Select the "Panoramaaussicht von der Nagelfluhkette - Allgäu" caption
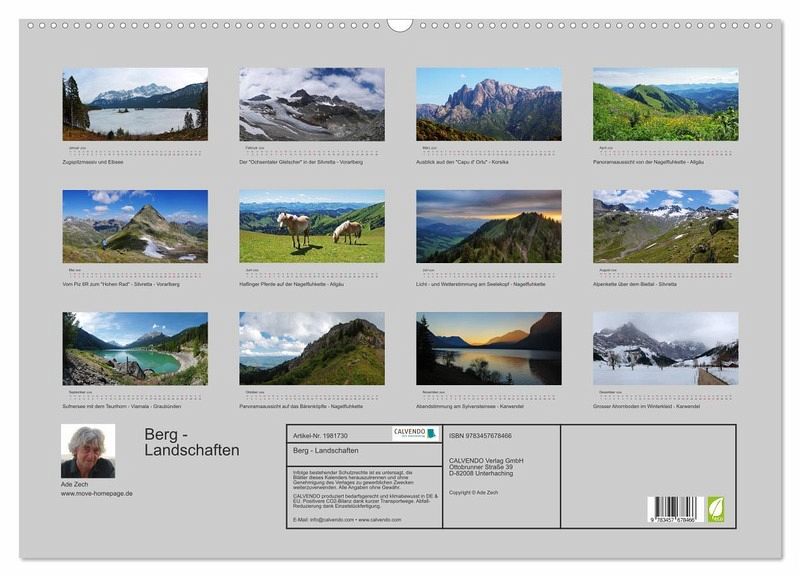The width and height of the screenshot is (800, 577). (x=648, y=162)
